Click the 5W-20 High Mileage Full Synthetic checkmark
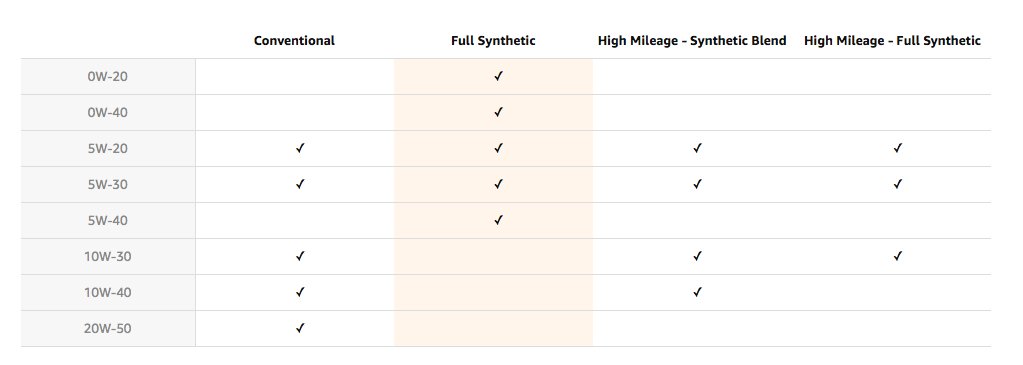Viewport: 1023px width, 365px height. click(x=898, y=148)
